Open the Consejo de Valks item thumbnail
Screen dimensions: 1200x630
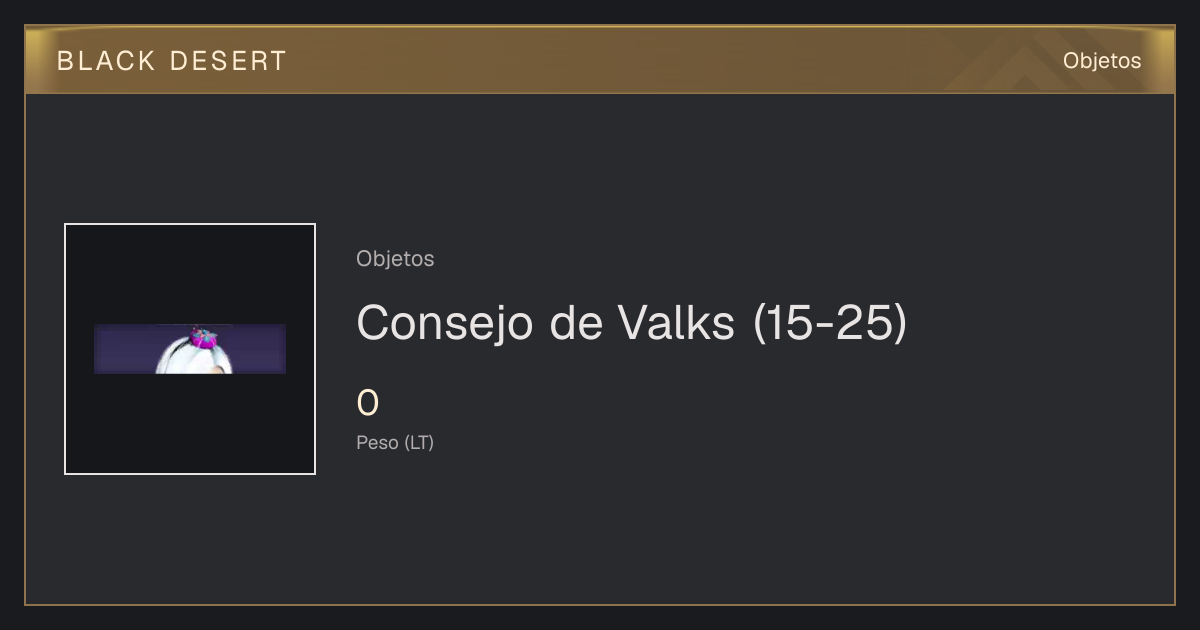click(190, 349)
